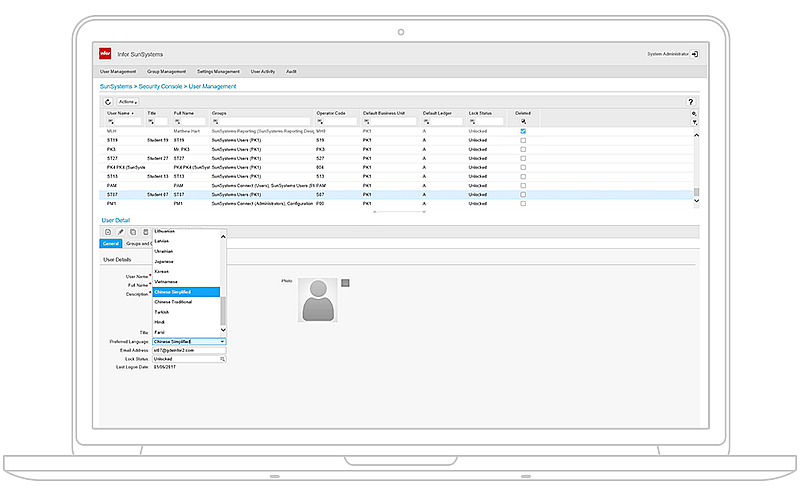Click the refresh icon in the grid toolbar
This screenshot has width=800, height=496.
[107, 102]
